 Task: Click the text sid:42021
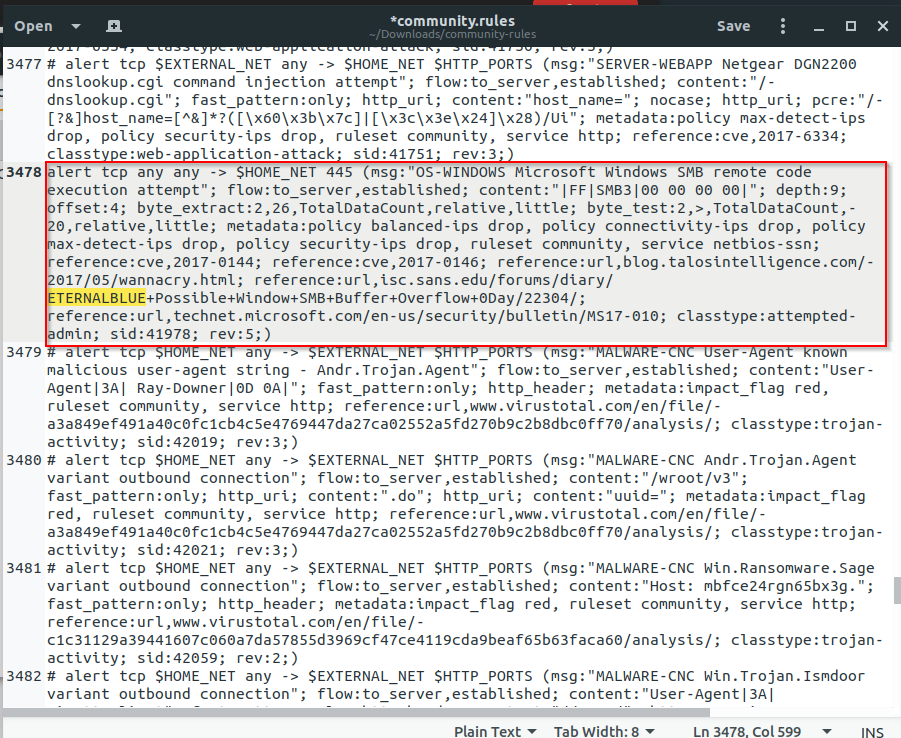(177, 550)
